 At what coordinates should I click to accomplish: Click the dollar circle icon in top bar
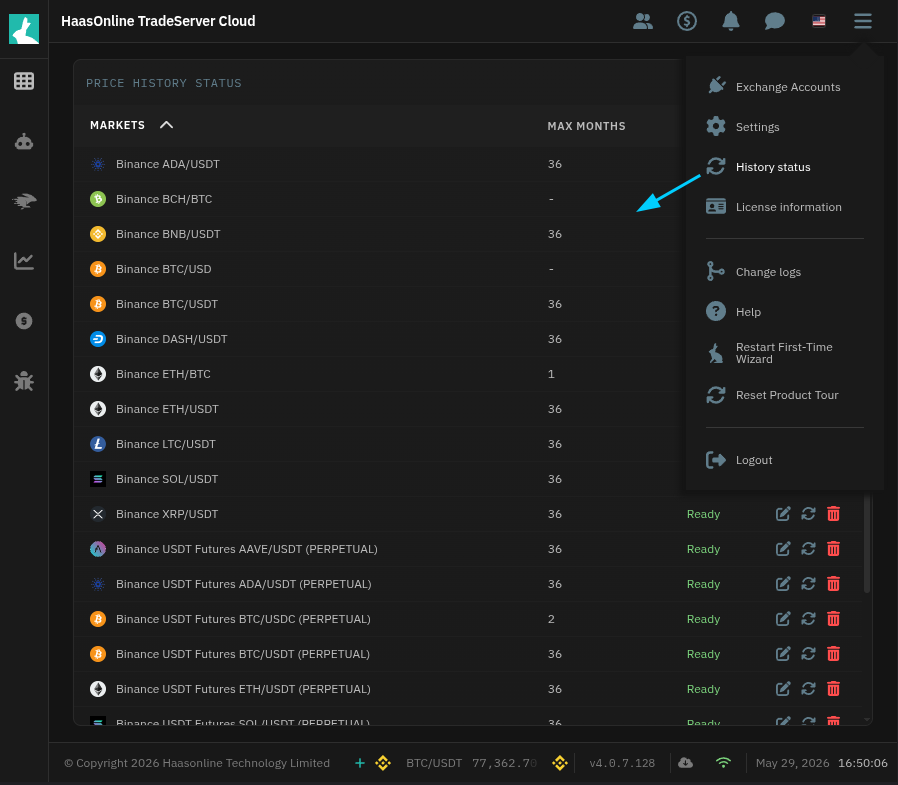click(687, 21)
